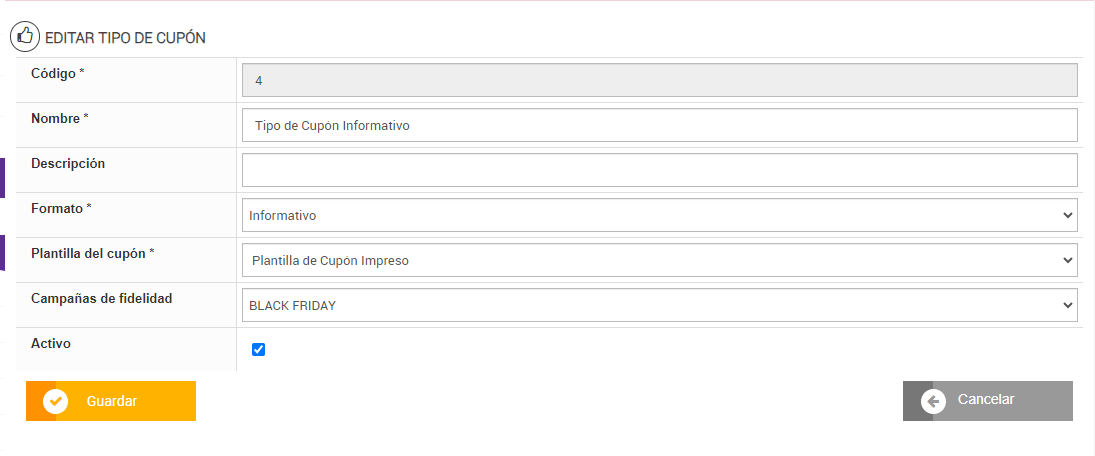Screen dimensions: 1095x456
Task: Expand the Plantilla del cupón dropdown
Action: [659, 260]
